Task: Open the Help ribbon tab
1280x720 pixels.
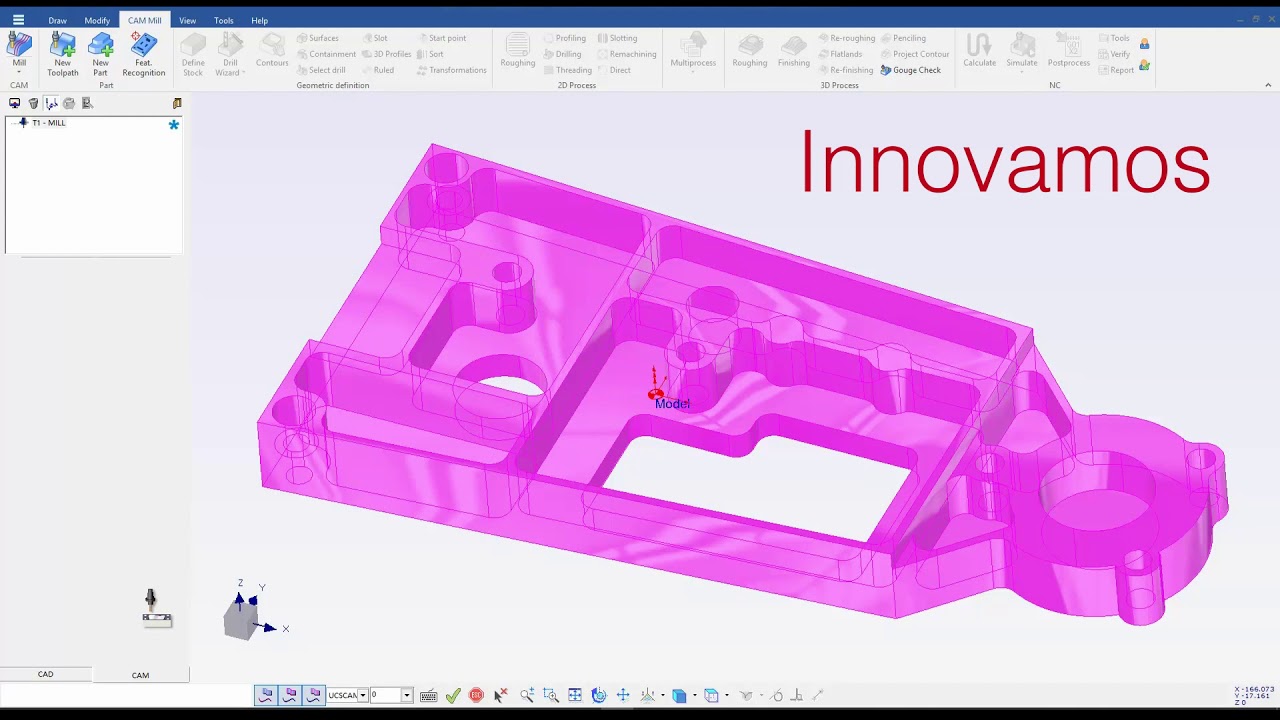Action: click(260, 20)
